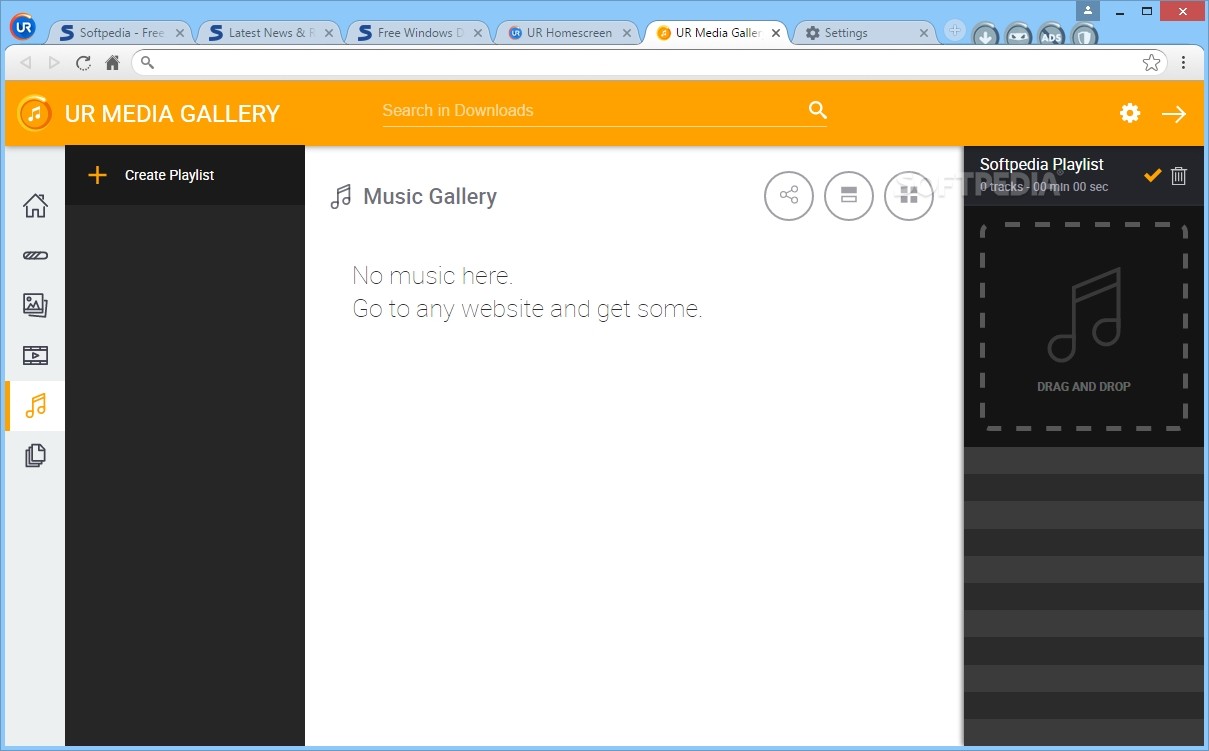The image size is (1209, 751).
Task: Open the Images gallery sidebar icon
Action: point(35,305)
